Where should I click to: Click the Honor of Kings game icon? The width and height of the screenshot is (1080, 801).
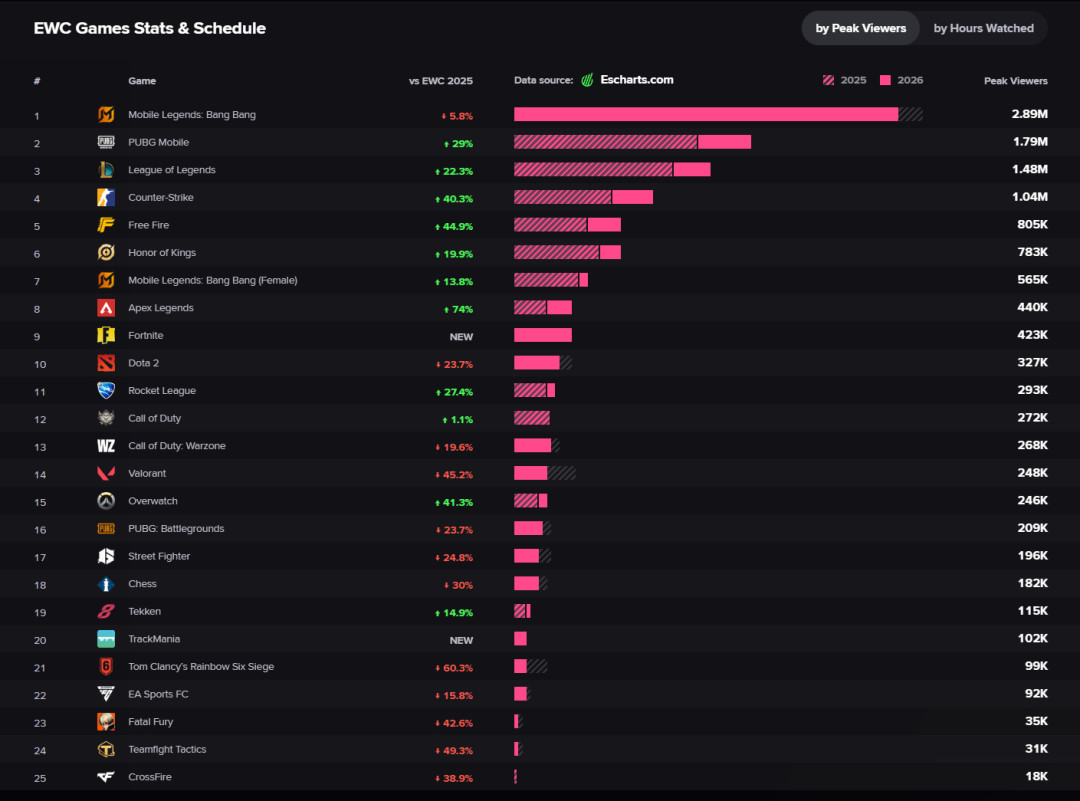[106, 252]
